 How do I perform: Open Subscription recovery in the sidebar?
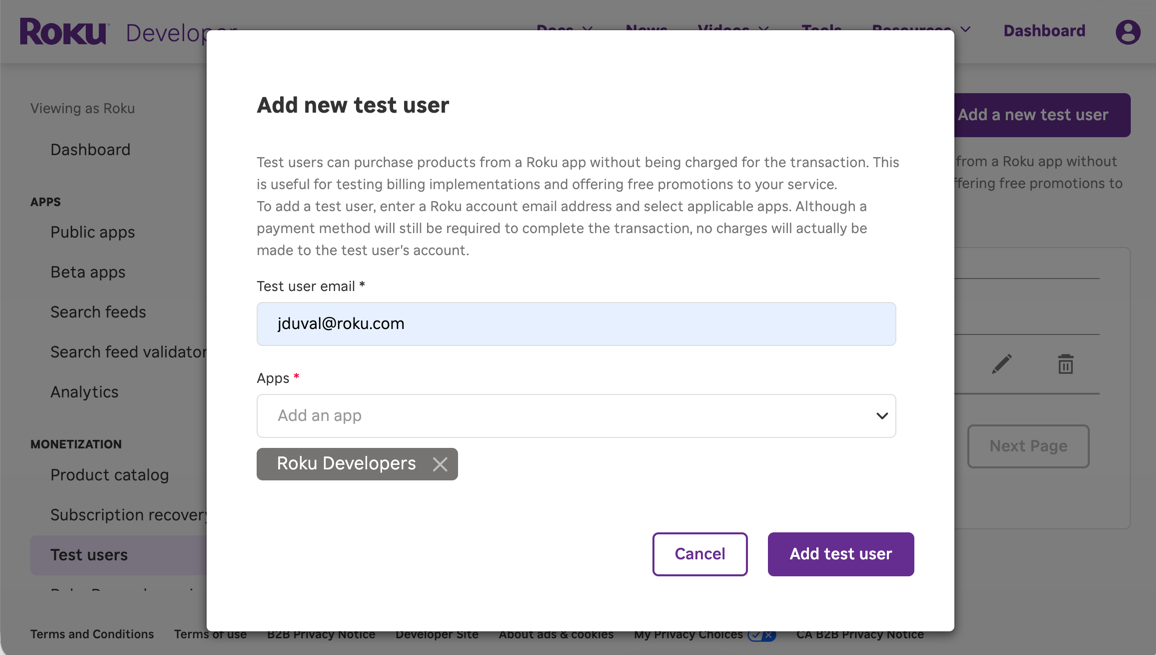coord(128,515)
